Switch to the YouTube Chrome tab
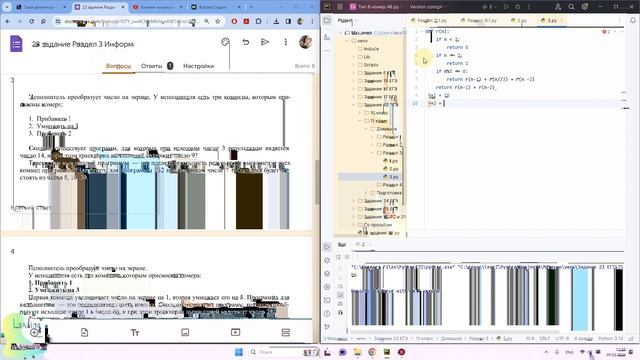Viewport: 640px width, 360px height. point(158,7)
